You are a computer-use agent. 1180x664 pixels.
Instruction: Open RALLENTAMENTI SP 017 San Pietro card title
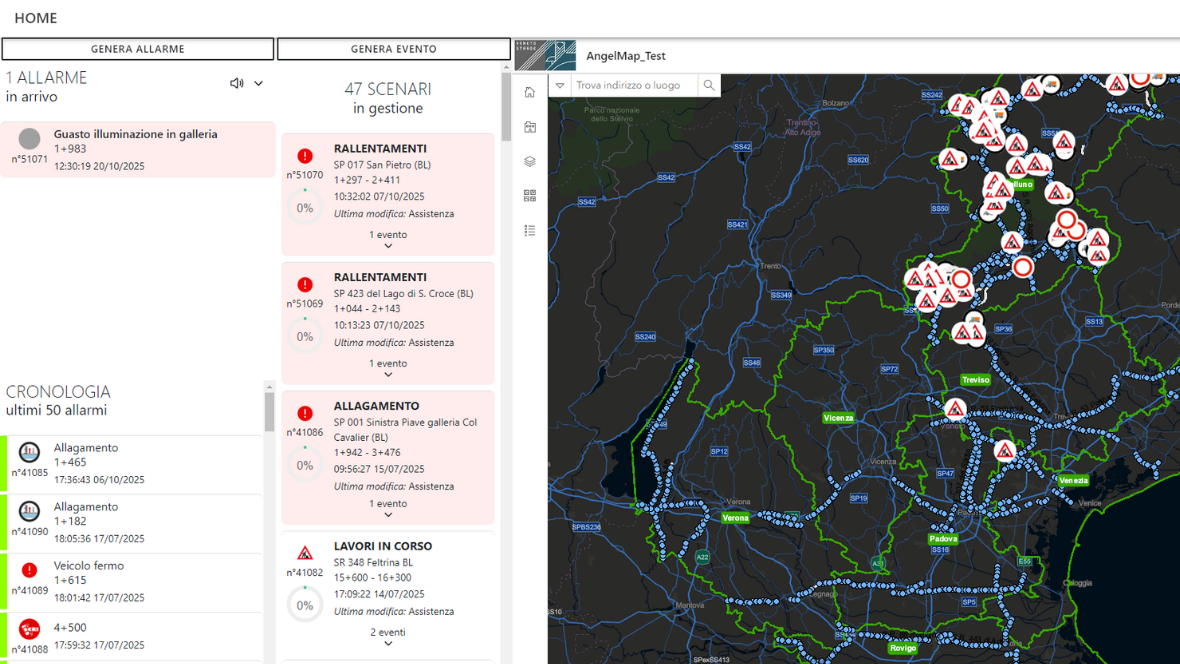click(x=380, y=148)
